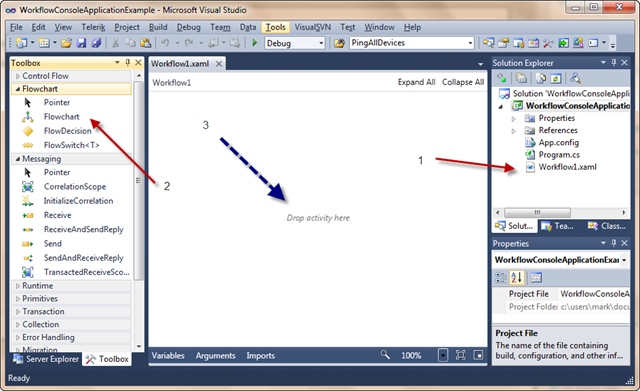Click the zoom magnifier icon in the designer
Viewport: 640px width, 391px height.
click(385, 355)
